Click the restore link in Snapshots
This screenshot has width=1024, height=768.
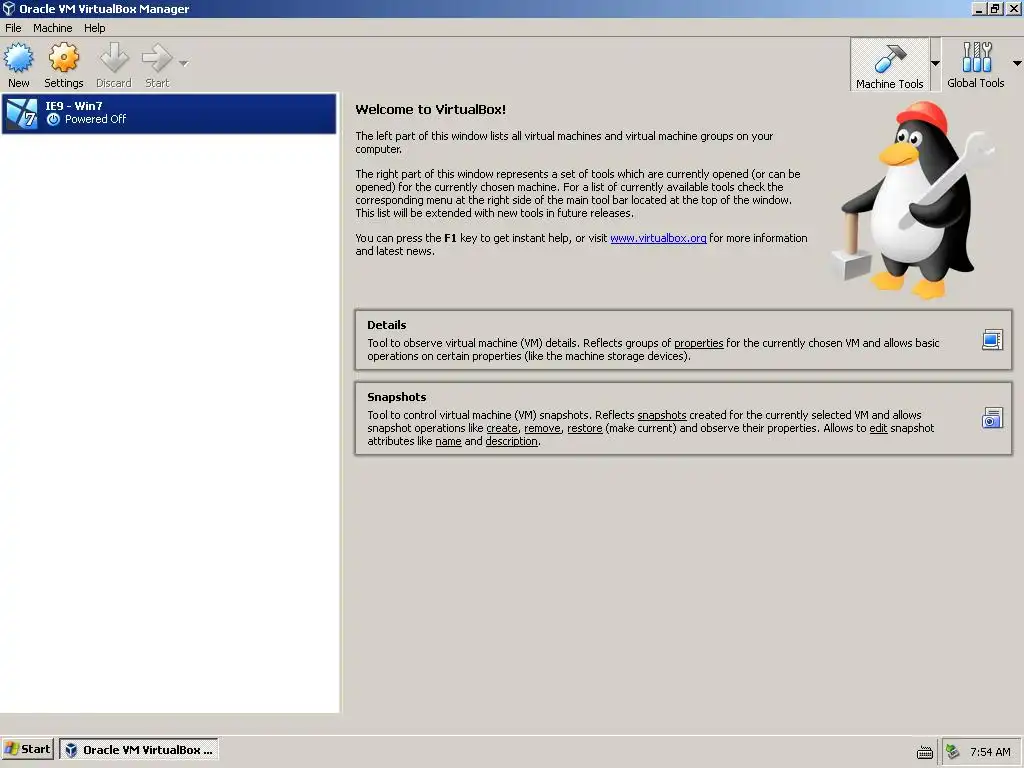click(x=584, y=428)
